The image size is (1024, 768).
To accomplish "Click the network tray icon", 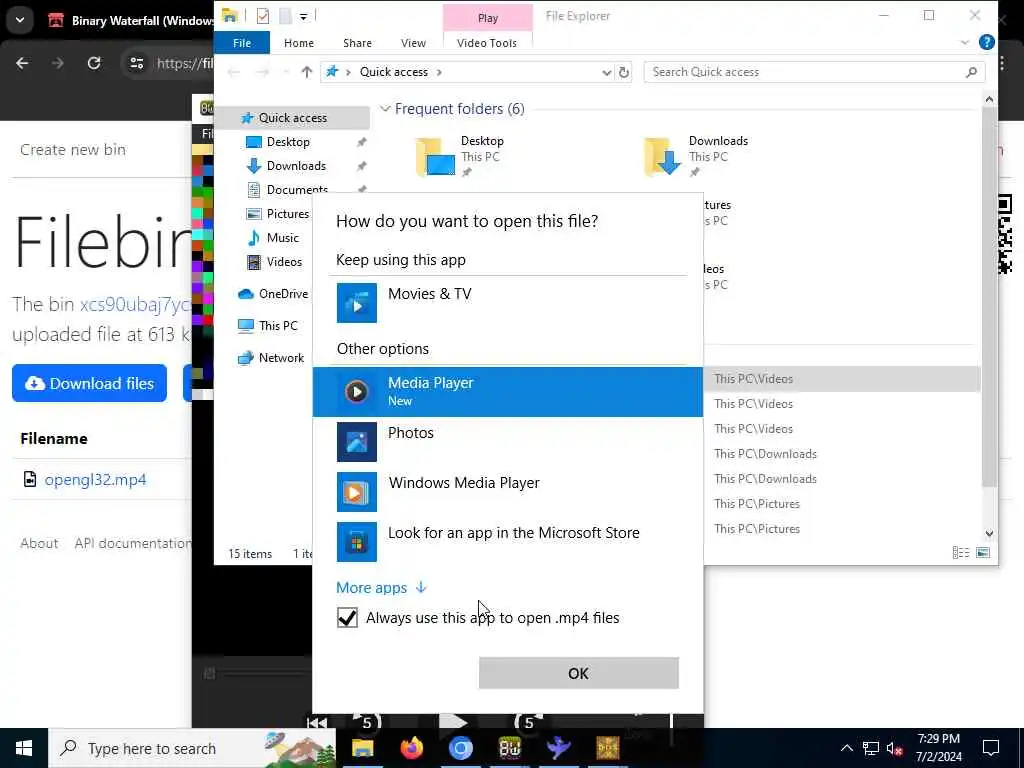I will 871,748.
